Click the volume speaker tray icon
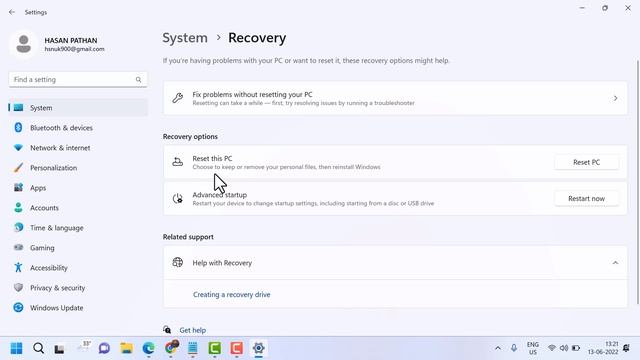This screenshot has width=640, height=360. [x=564, y=348]
